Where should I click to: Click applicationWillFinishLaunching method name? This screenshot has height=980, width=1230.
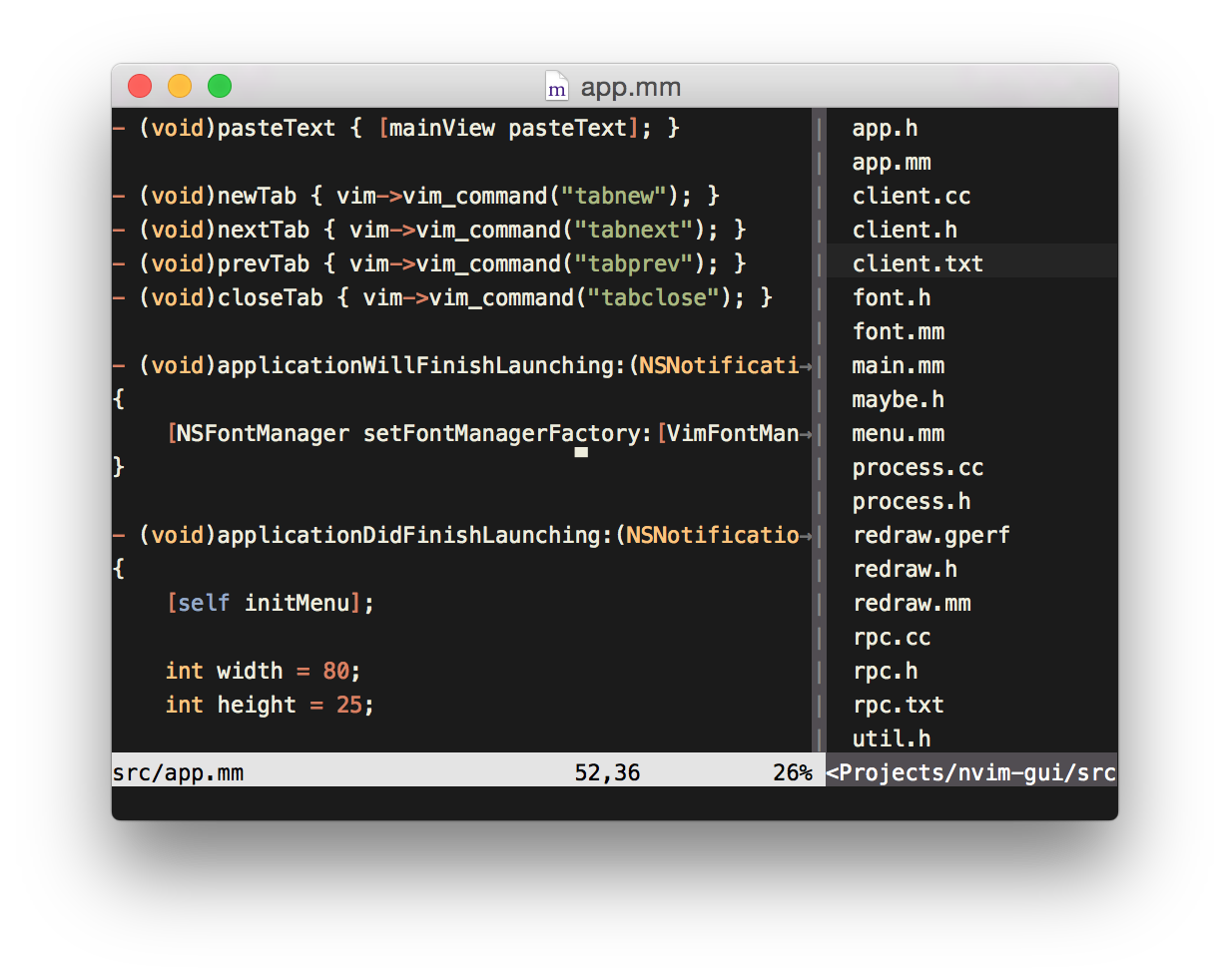(414, 365)
